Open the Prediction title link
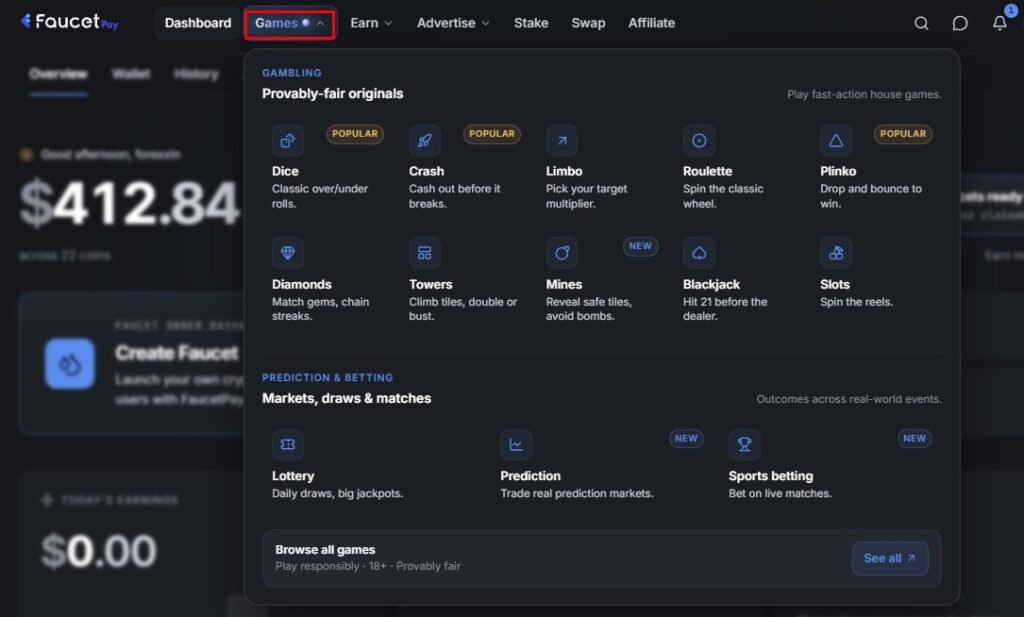Image resolution: width=1024 pixels, height=617 pixels. (531, 476)
